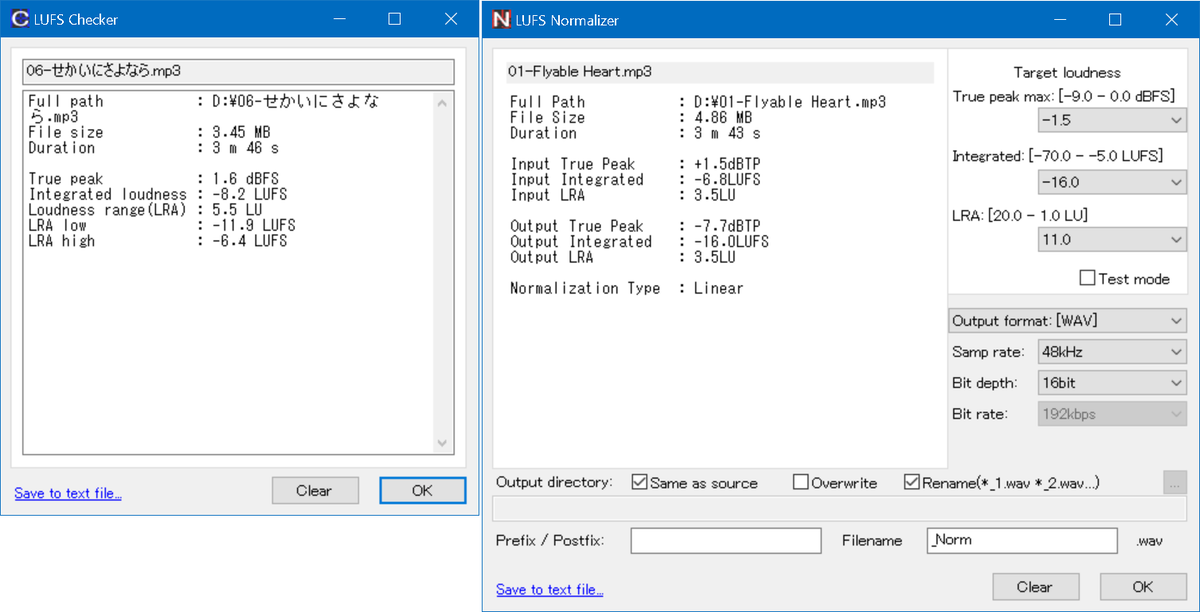This screenshot has height=612, width=1200.
Task: Click Clear button in LUFS Normalizer
Action: point(1035,587)
